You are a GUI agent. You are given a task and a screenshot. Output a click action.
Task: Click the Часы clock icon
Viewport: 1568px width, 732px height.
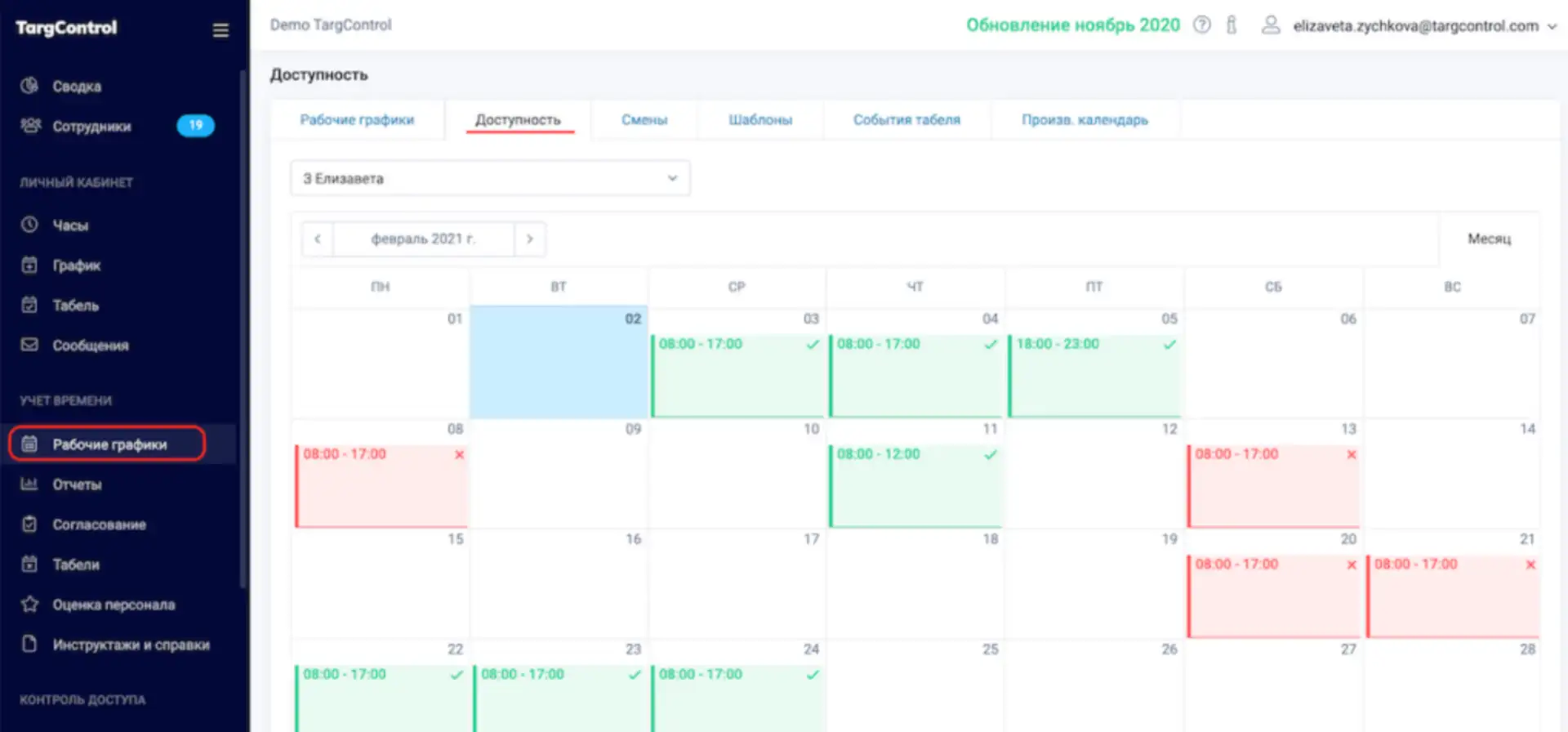coord(29,225)
